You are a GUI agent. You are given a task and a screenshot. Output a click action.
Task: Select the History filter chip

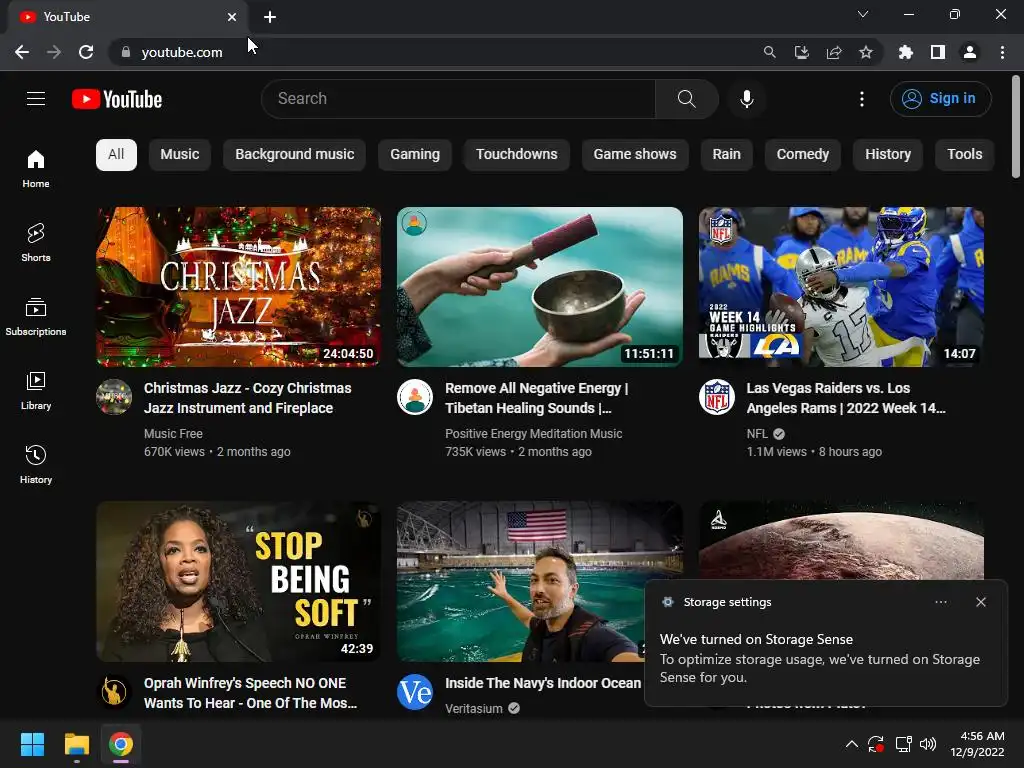tap(888, 155)
